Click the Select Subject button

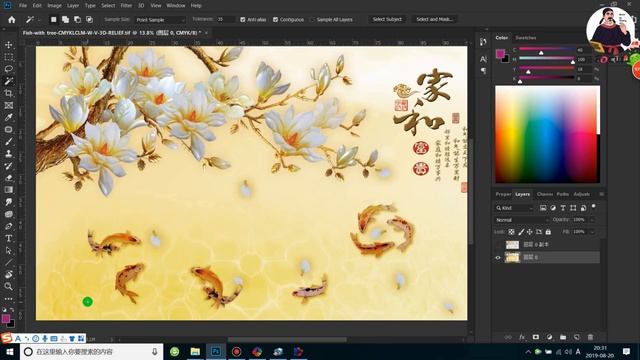point(387,19)
